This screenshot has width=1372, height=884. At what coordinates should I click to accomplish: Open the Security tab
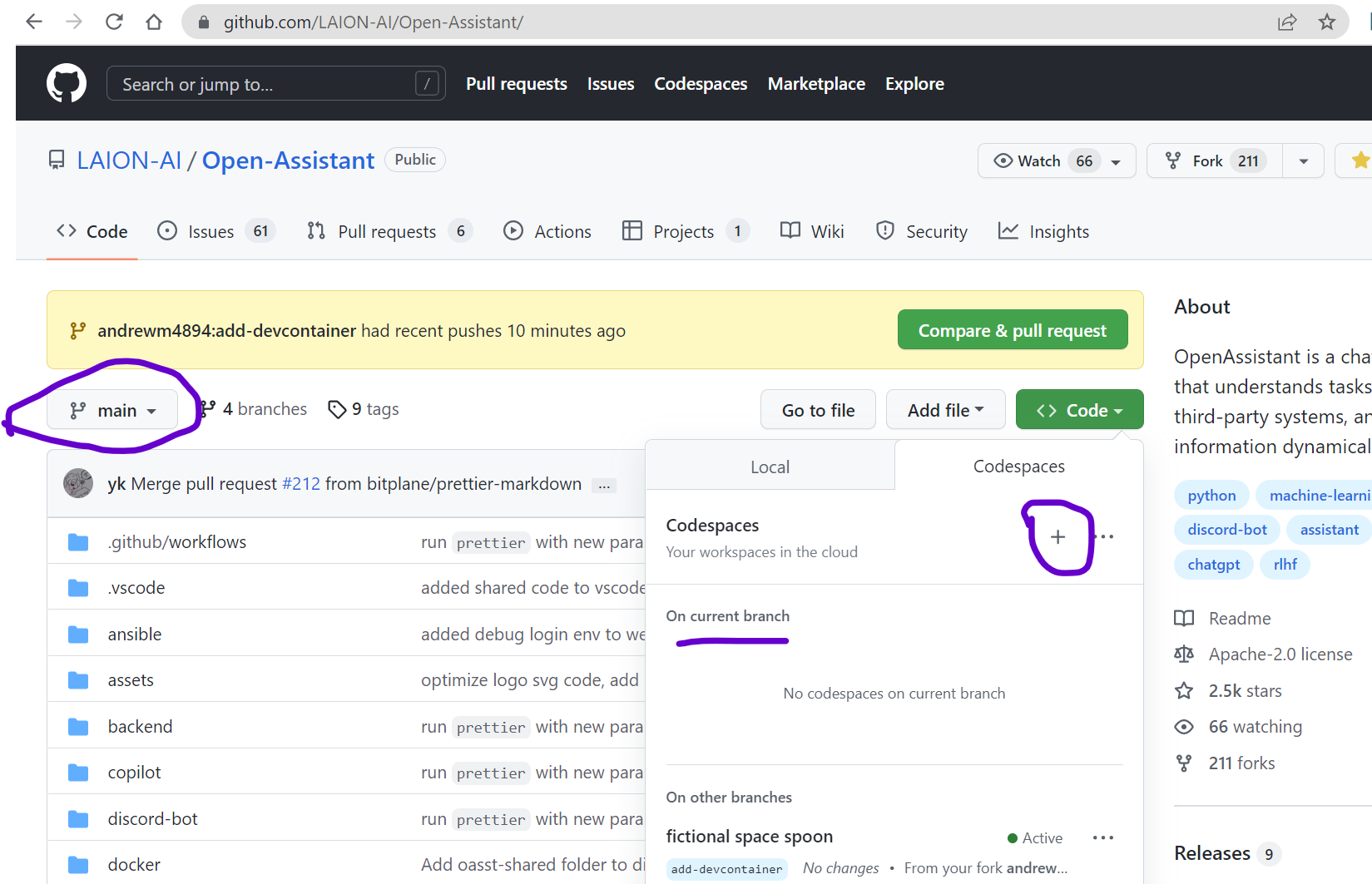tap(922, 231)
